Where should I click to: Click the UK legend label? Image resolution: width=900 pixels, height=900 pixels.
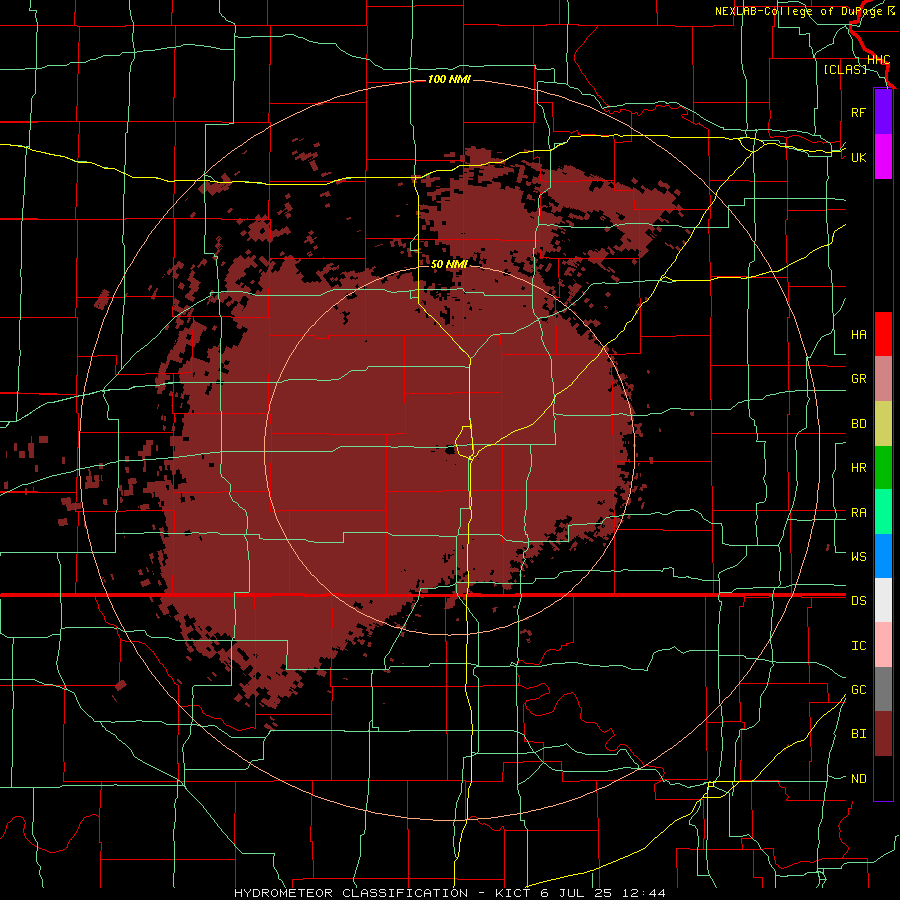tap(858, 157)
